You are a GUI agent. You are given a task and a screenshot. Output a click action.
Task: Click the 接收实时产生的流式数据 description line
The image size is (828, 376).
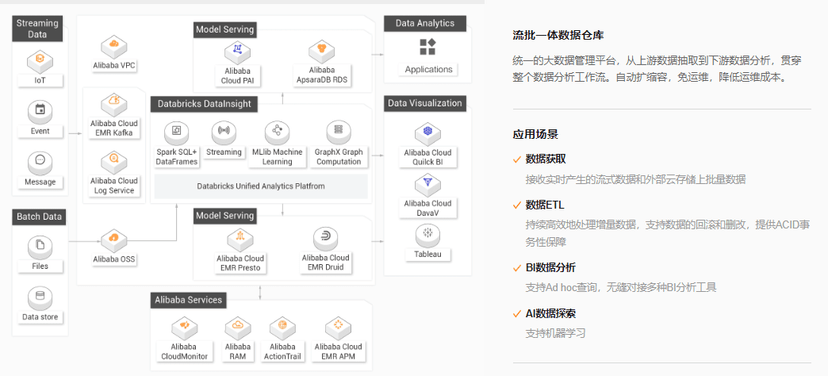point(635,180)
